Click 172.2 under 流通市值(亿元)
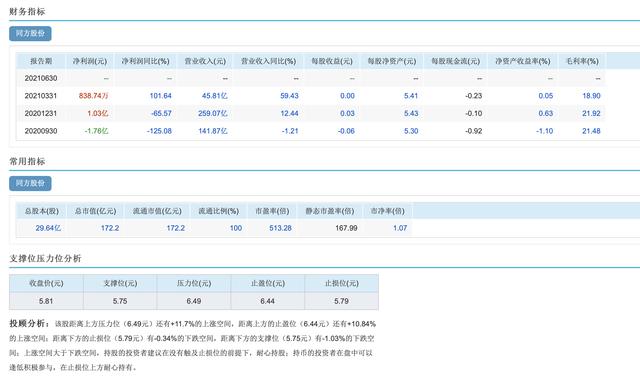This screenshot has height=381, width=640. click(x=176, y=228)
